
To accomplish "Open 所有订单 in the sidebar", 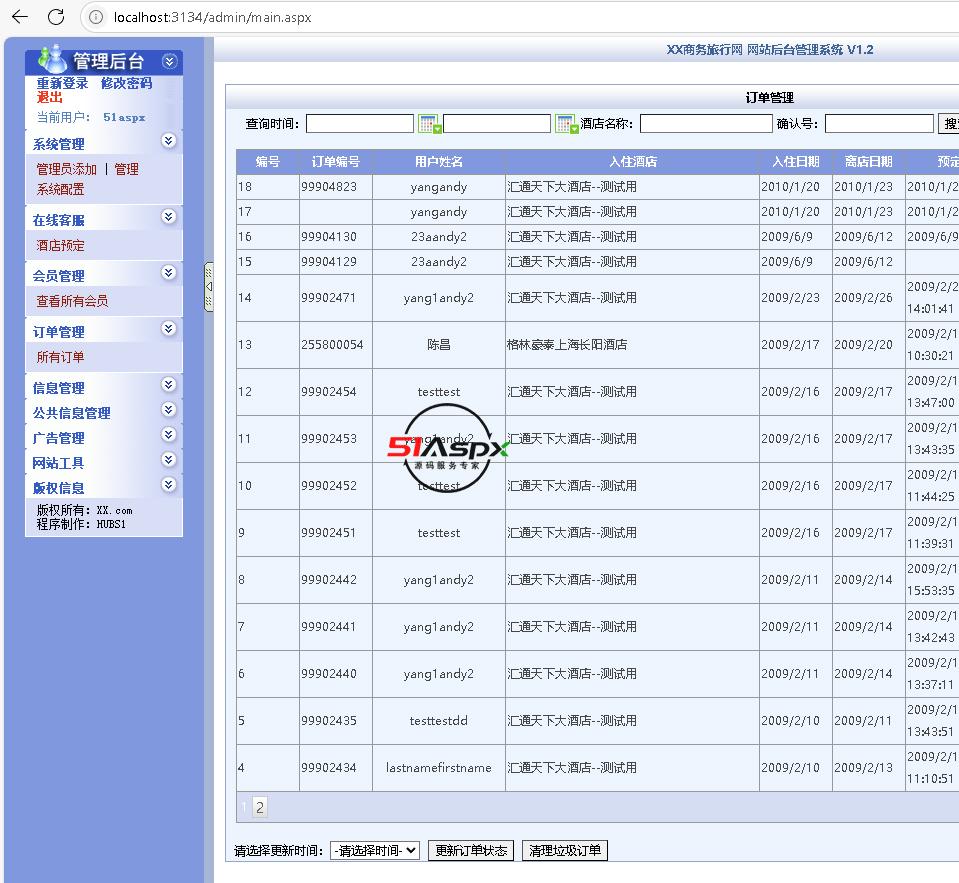I will point(60,357).
